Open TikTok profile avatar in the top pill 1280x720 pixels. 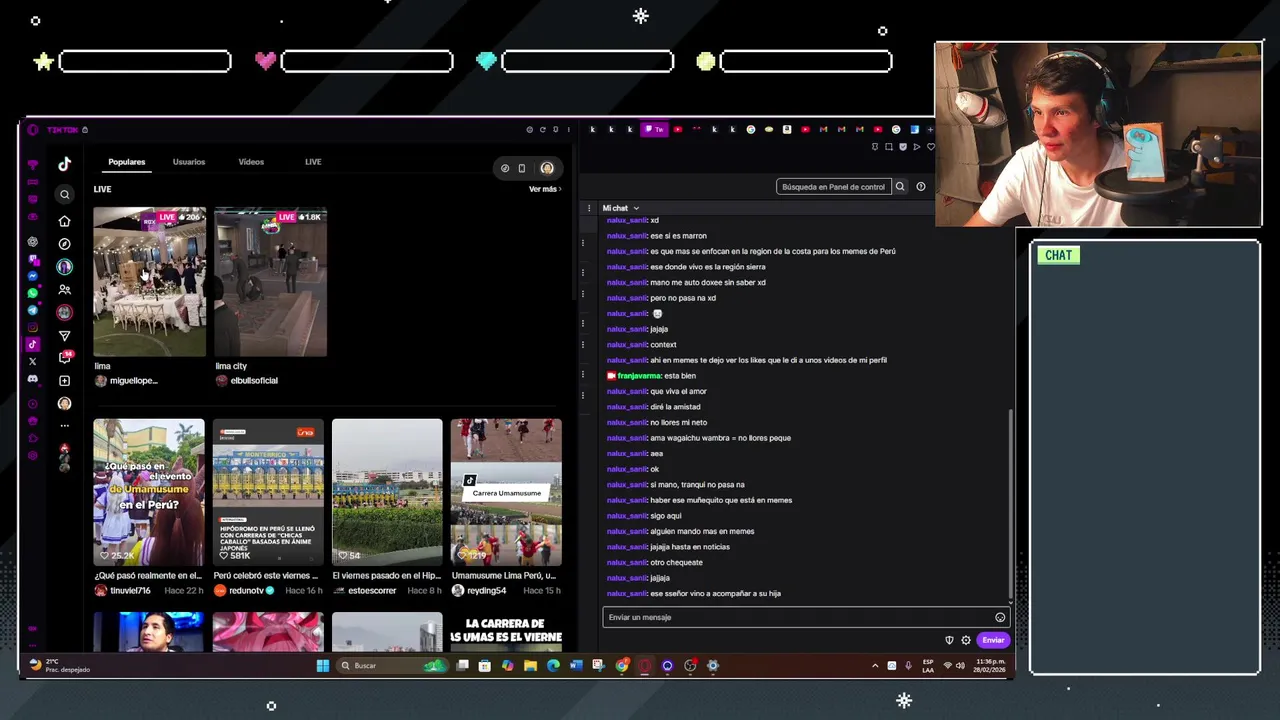click(547, 168)
